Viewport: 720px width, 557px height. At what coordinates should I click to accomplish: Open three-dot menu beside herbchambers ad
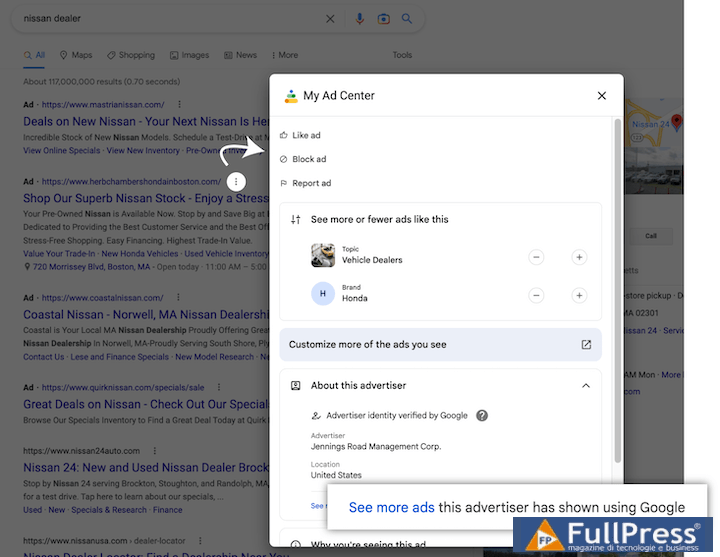236,181
